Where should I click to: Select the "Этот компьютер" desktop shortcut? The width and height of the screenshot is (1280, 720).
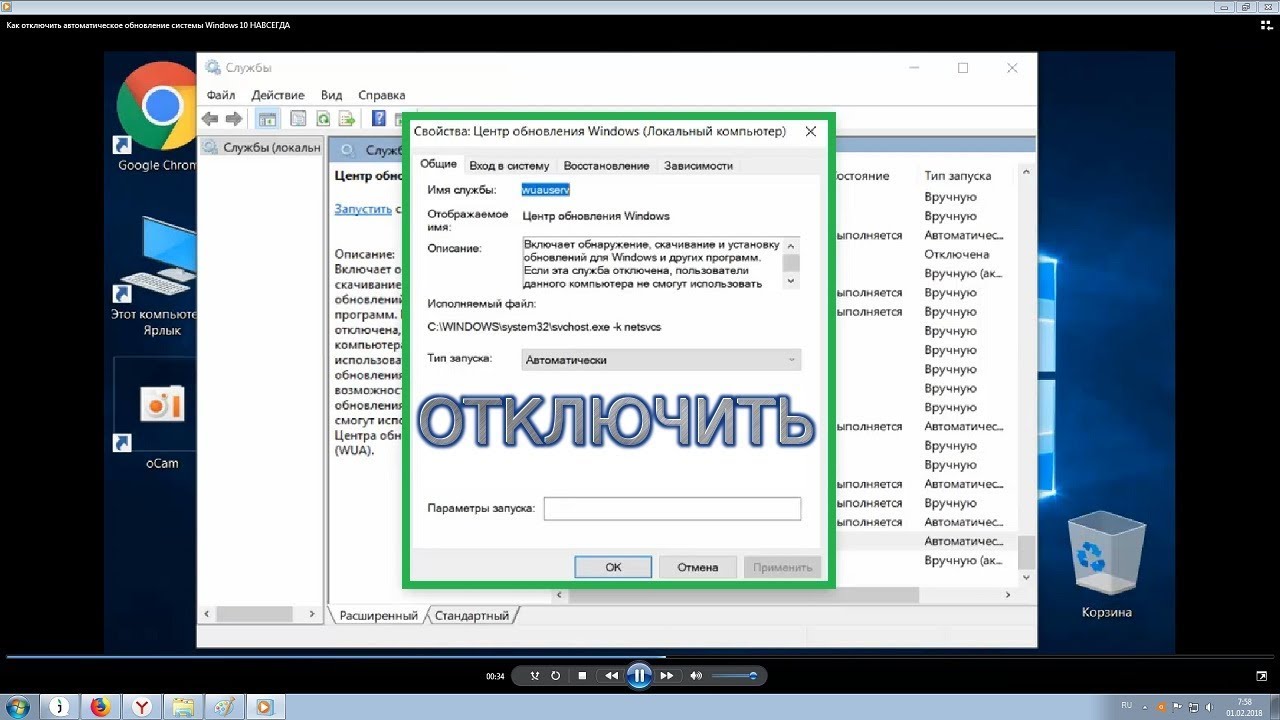pyautogui.click(x=156, y=276)
